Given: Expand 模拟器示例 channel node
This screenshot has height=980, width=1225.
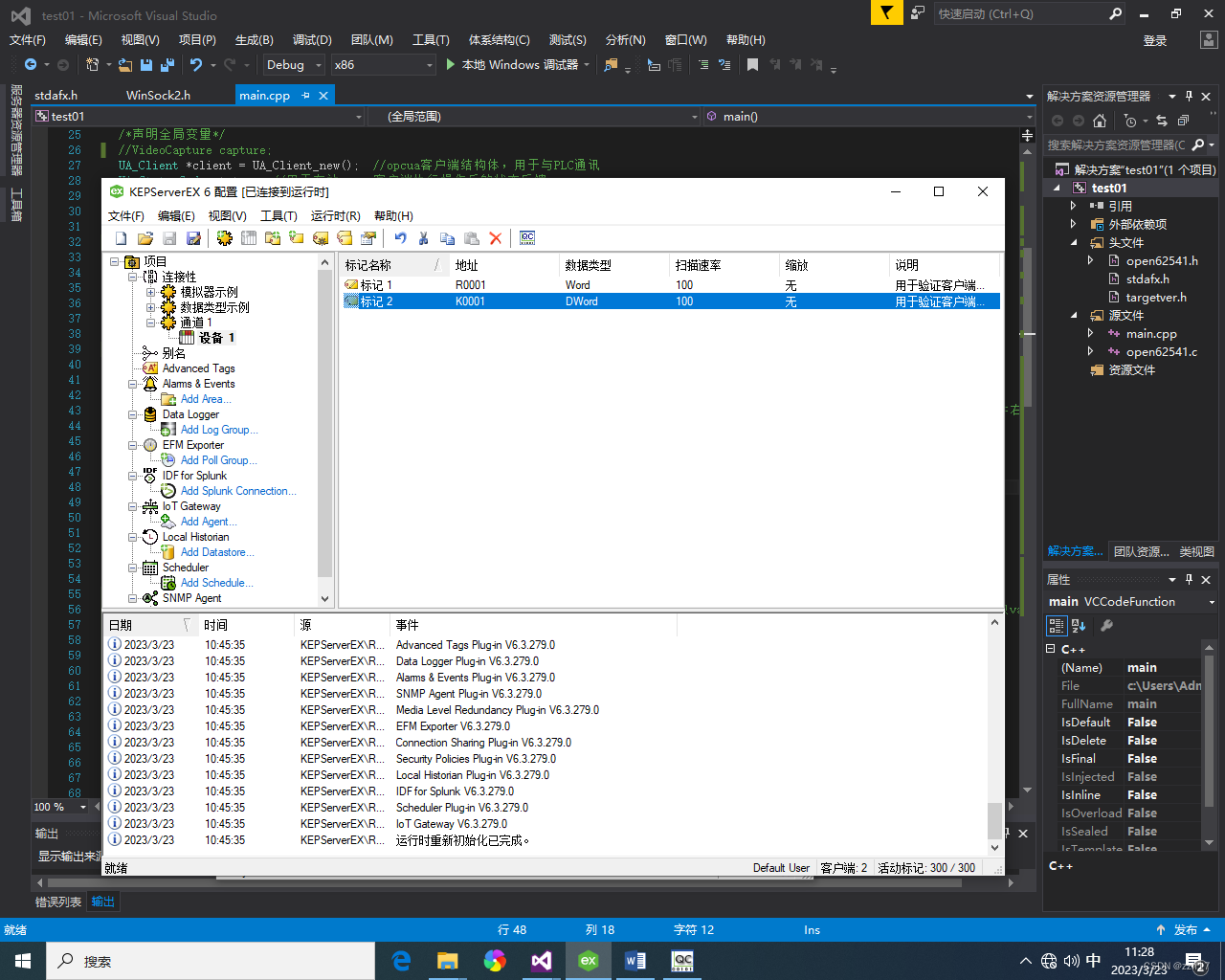Looking at the screenshot, I should click(151, 292).
